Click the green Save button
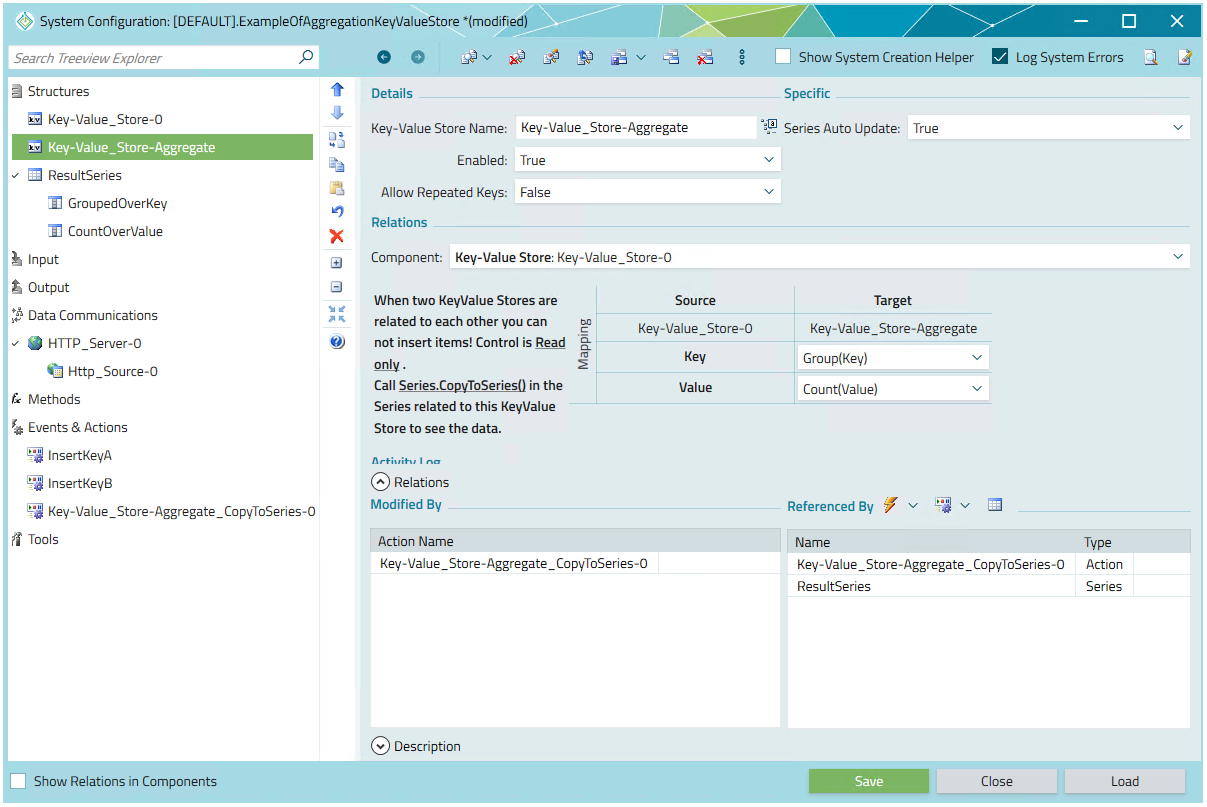The width and height of the screenshot is (1207, 807). pos(868,781)
